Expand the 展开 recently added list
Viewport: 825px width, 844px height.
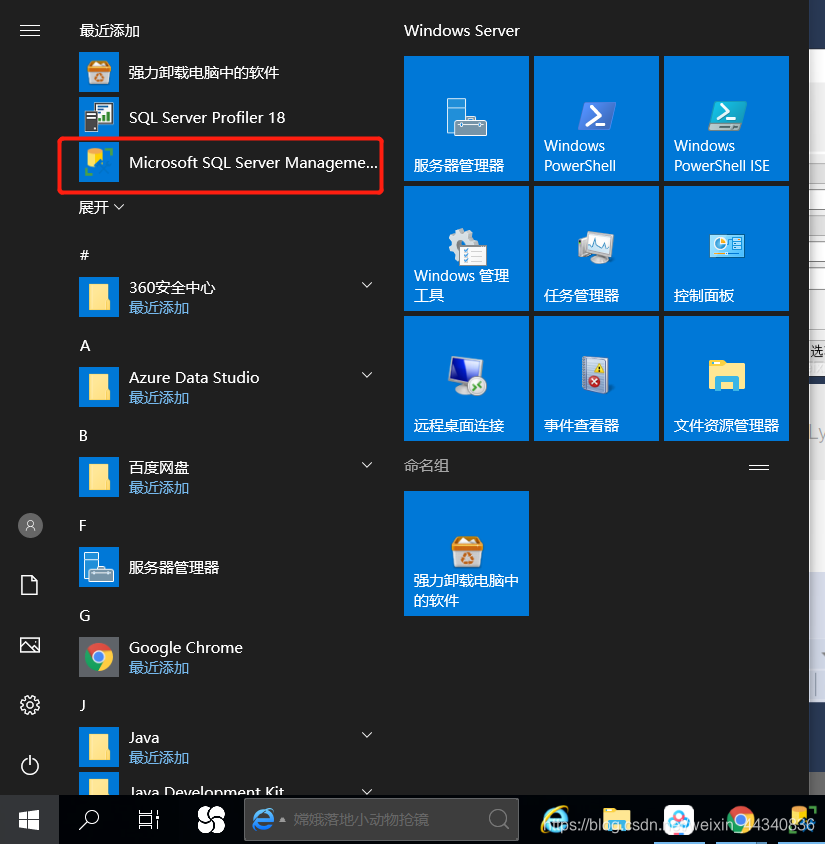coord(101,207)
